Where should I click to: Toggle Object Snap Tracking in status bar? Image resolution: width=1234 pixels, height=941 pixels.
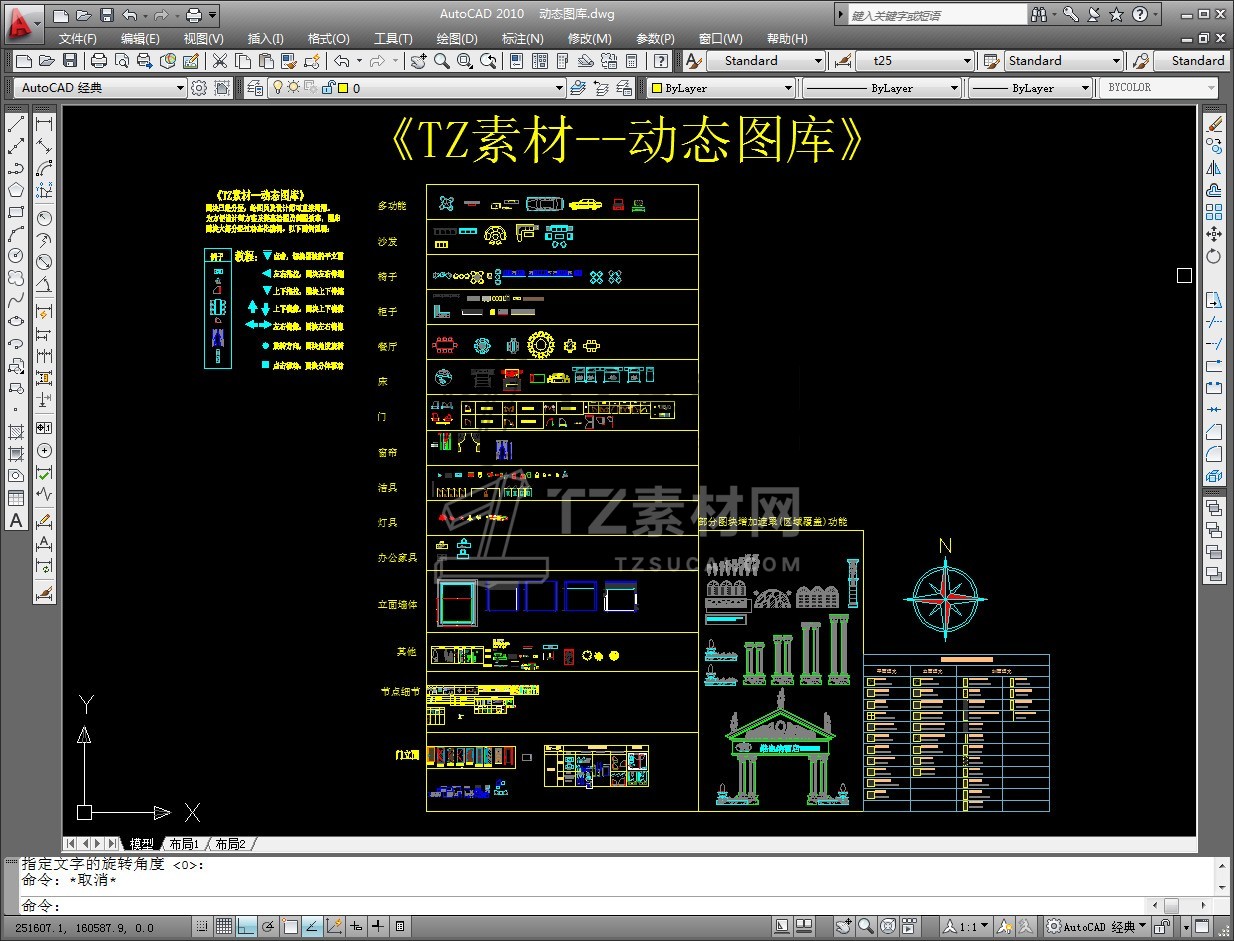coord(313,927)
